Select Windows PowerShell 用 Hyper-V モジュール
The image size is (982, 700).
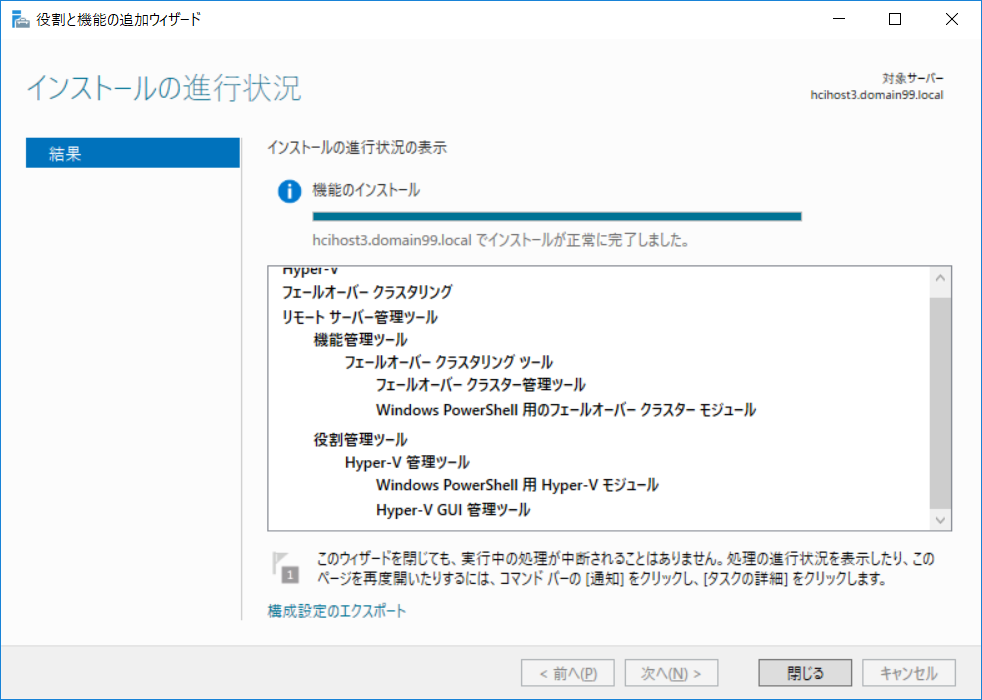pos(517,485)
